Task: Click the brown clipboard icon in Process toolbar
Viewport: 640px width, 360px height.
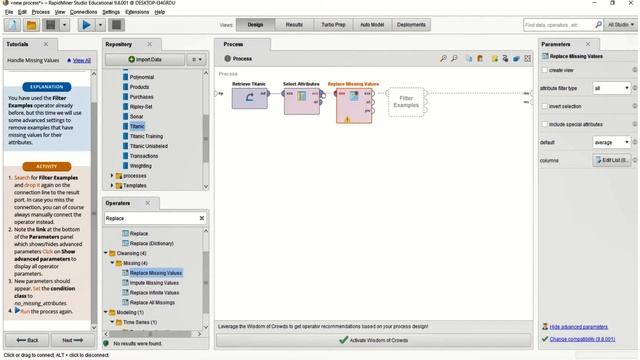Action: tap(480, 59)
